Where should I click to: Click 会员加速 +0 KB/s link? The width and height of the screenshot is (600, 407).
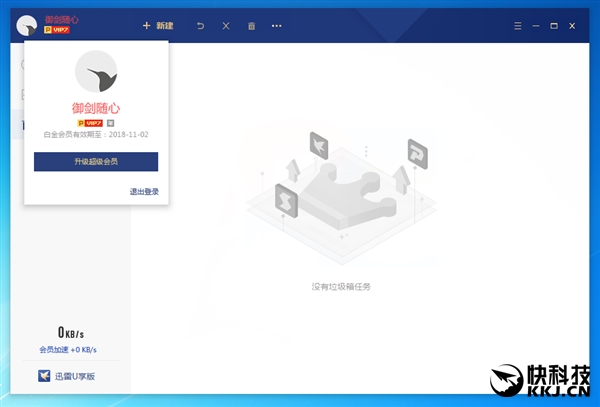coord(68,350)
